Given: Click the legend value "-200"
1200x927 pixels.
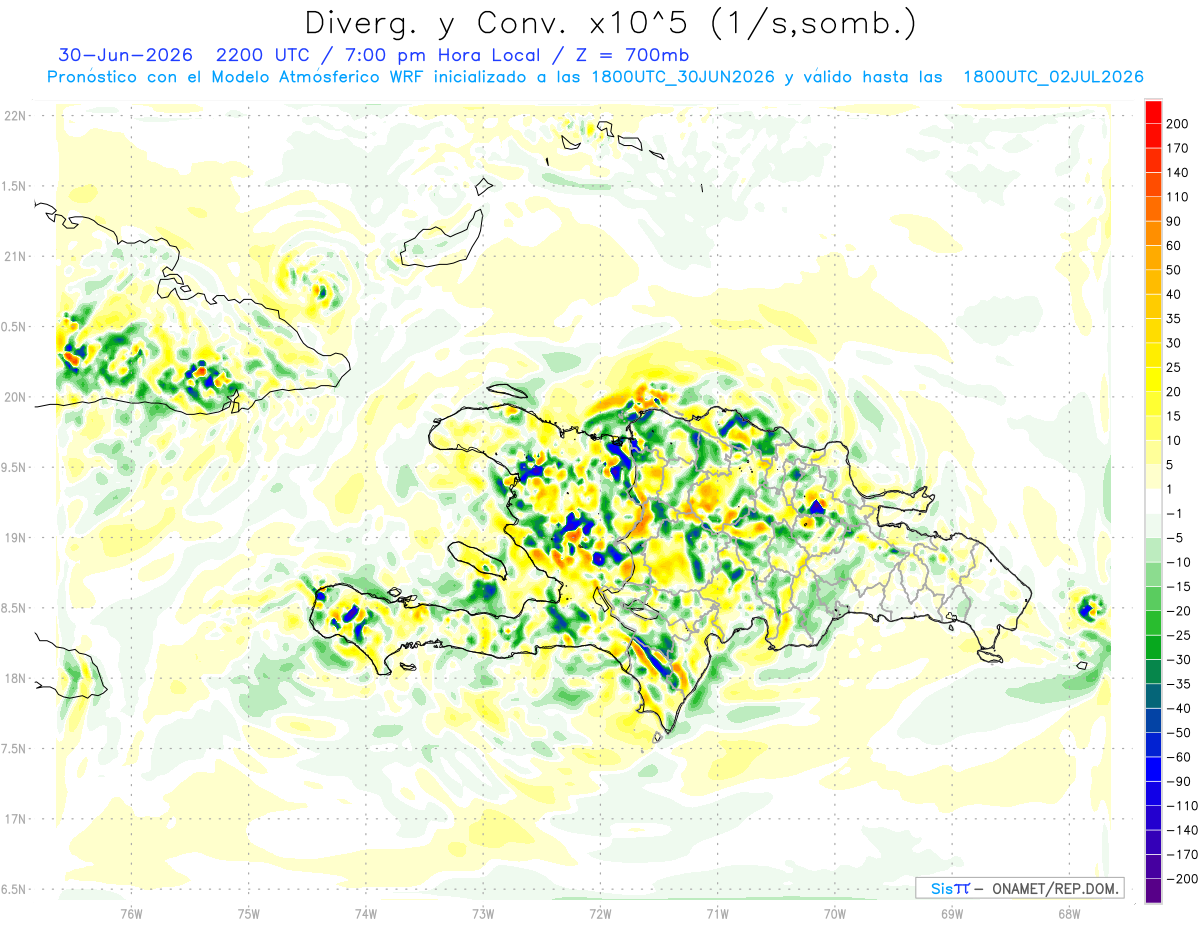Looking at the screenshot, I should pos(1180,879).
